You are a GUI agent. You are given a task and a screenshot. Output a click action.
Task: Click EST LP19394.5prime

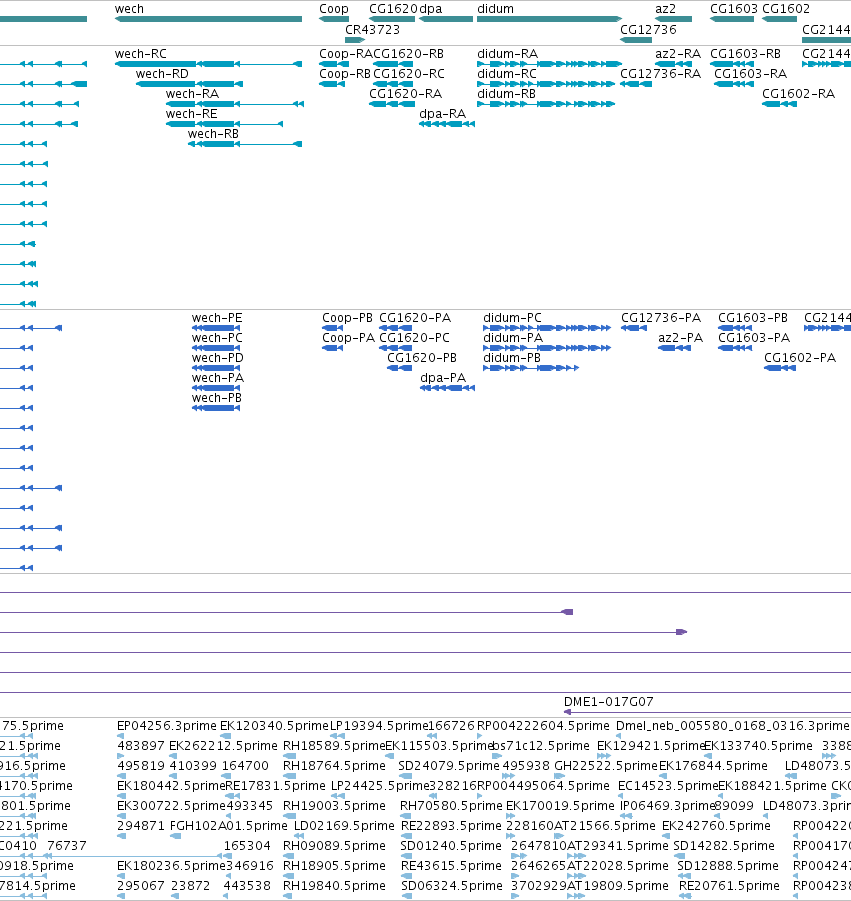click(379, 726)
